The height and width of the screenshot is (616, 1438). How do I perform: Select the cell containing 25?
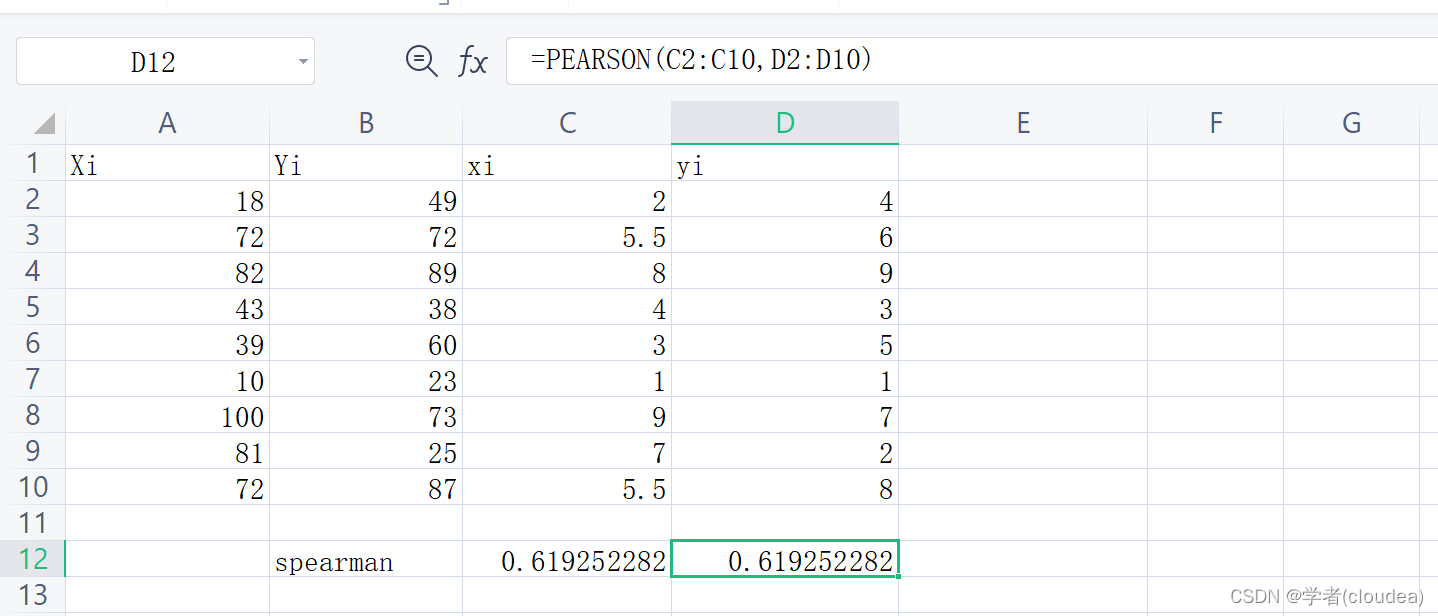366,451
